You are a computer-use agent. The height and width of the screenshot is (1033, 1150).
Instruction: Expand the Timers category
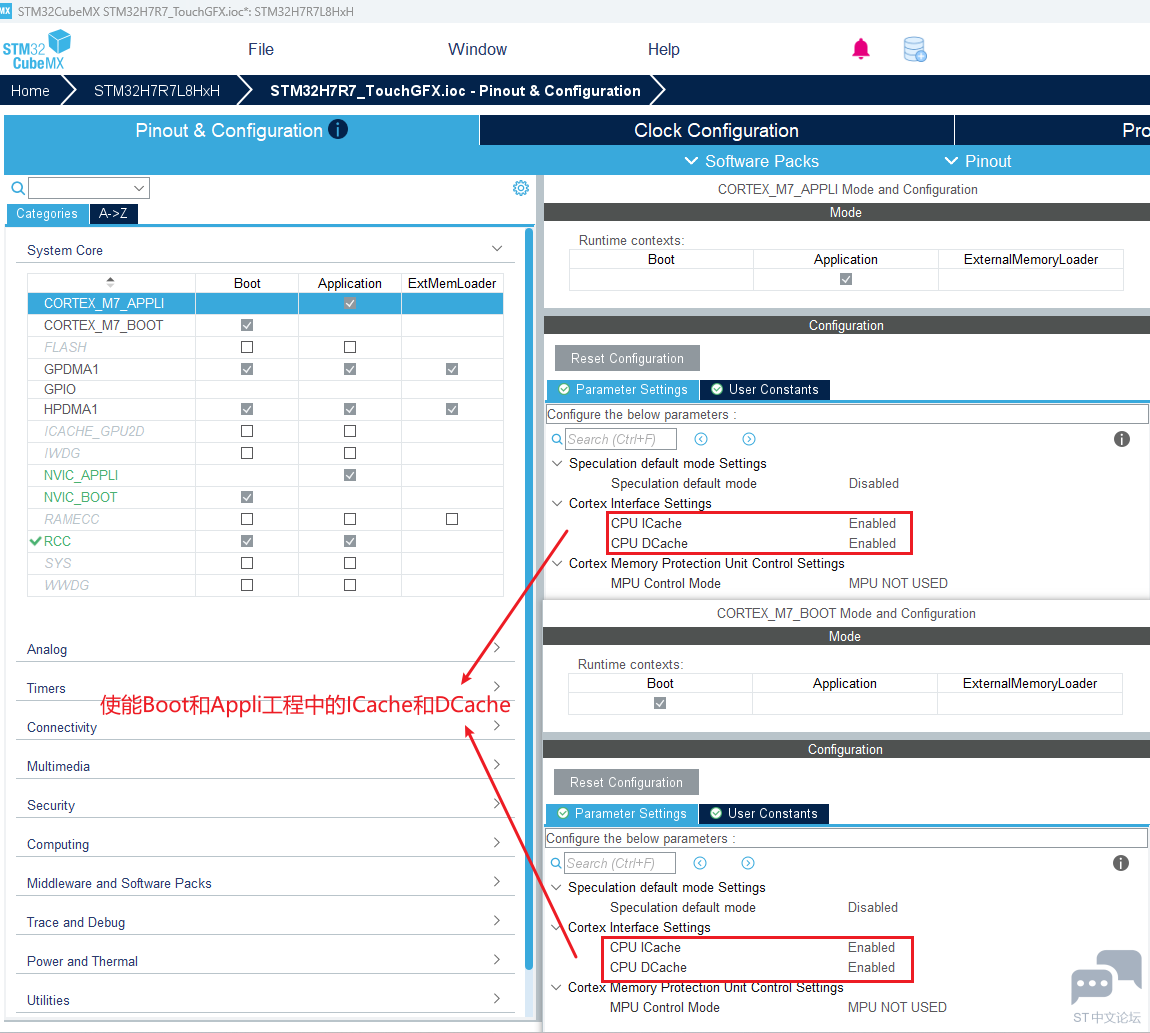pos(497,687)
